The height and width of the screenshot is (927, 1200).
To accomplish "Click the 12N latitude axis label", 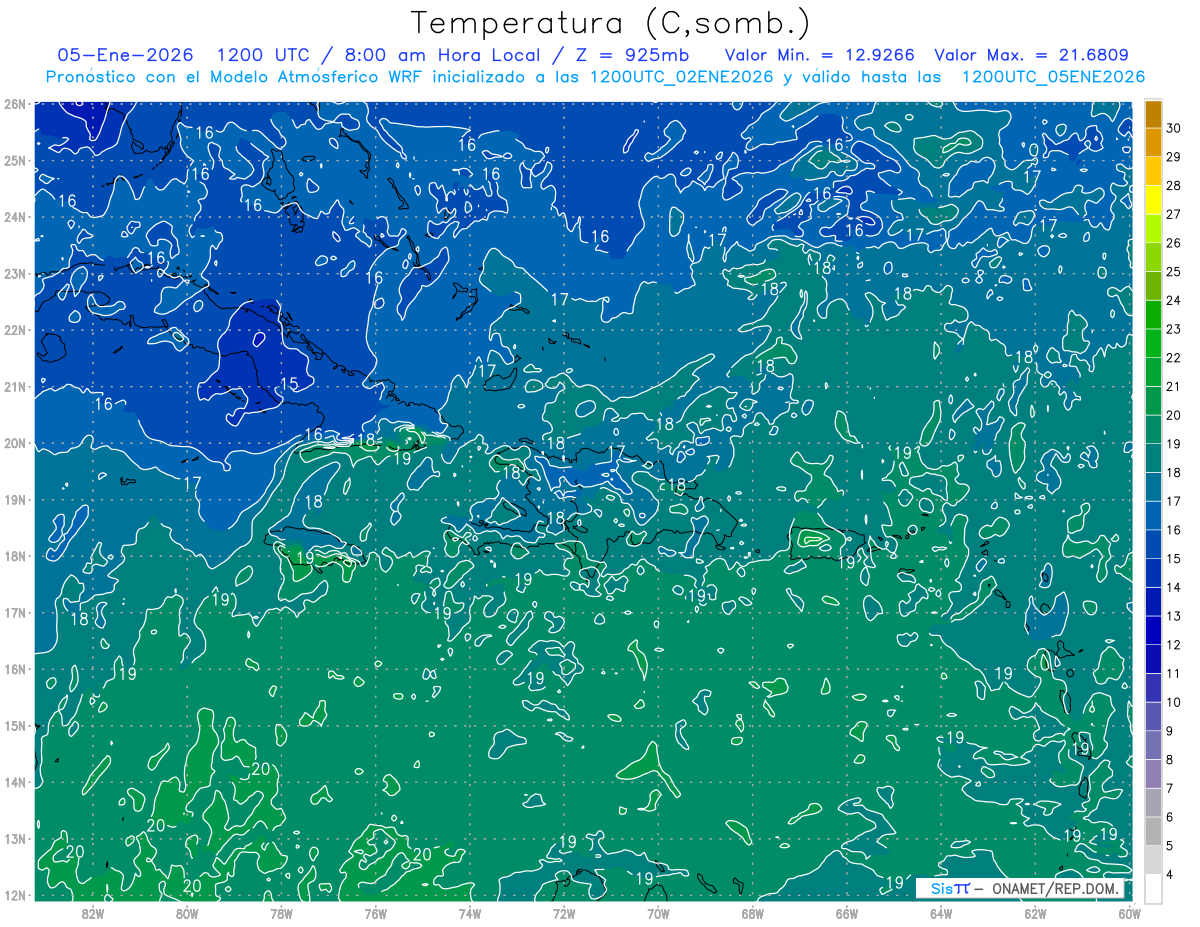I will (15, 895).
